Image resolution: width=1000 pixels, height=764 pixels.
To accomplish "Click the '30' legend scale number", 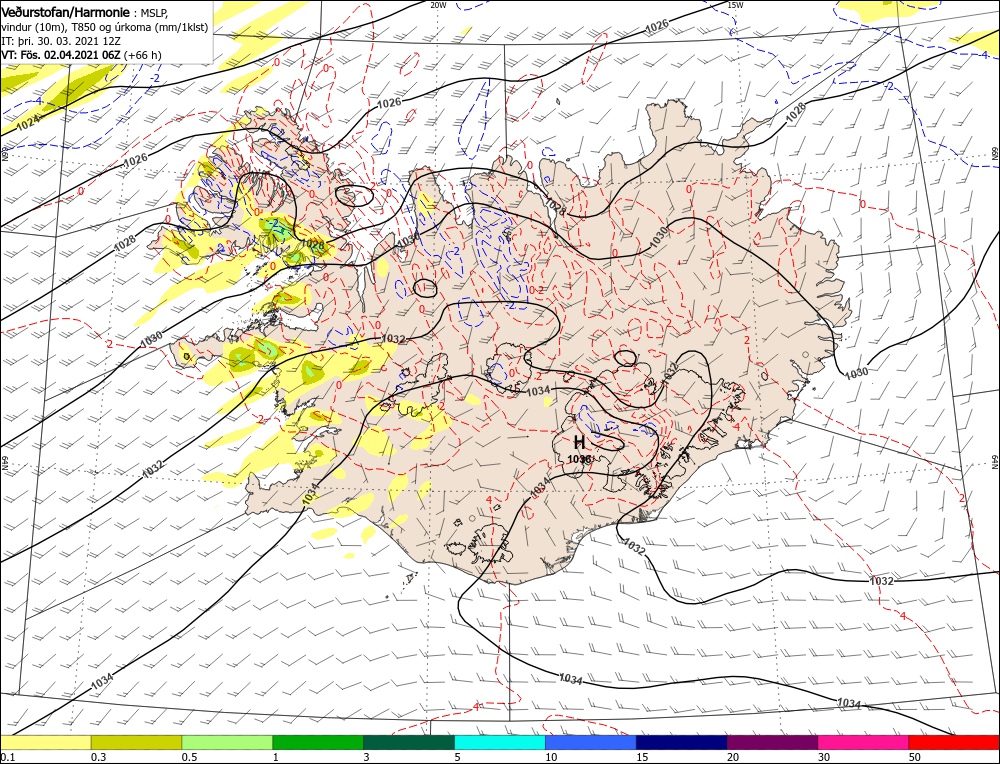I will [x=824, y=756].
